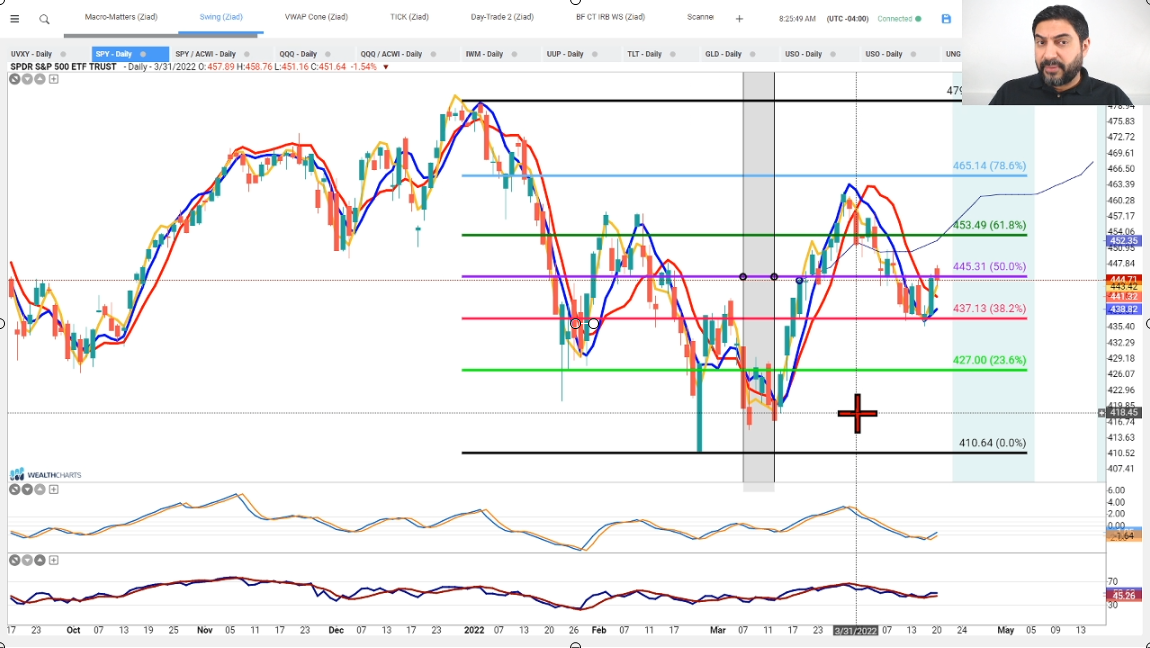Move the bottom RSI panel up
Viewport: 1150px width, 648px height.
pos(40,560)
